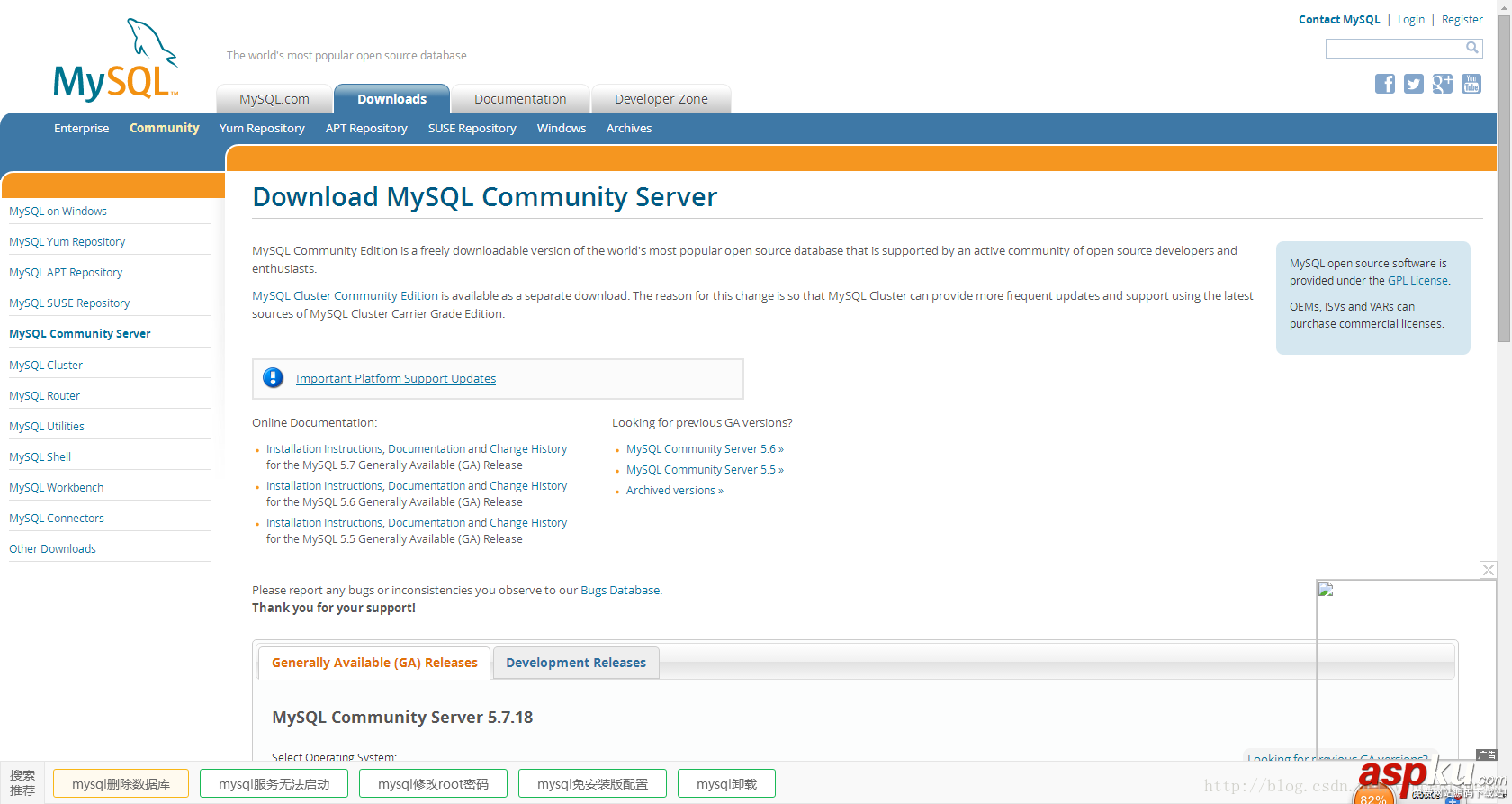This screenshot has width=1512, height=804.
Task: Click the scrollbar up arrow
Action: pyautogui.click(x=1504, y=7)
